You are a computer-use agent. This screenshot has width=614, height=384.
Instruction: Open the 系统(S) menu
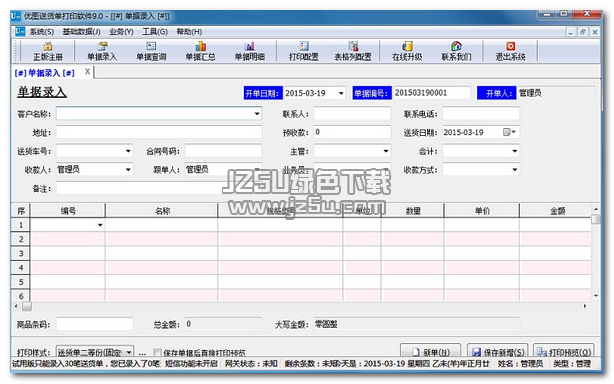pos(42,32)
